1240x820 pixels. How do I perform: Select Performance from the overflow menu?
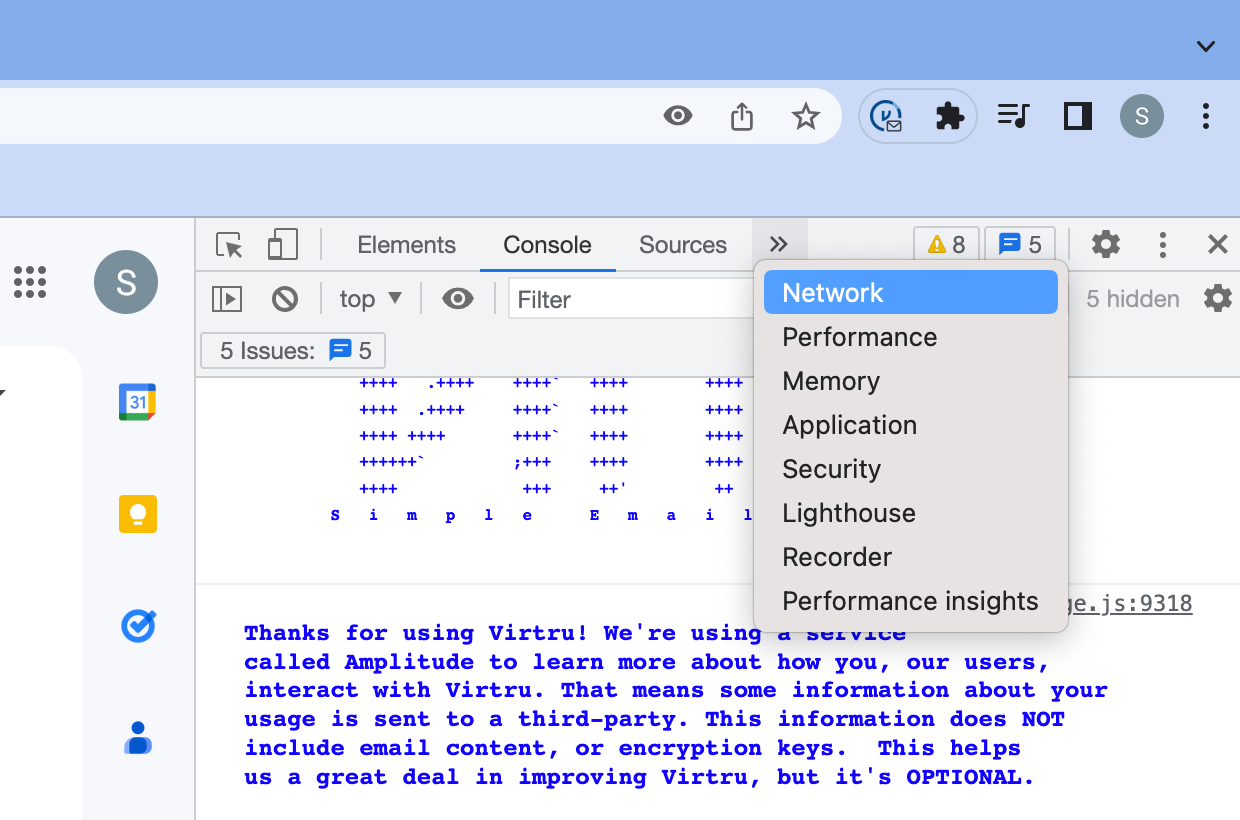pos(910,337)
